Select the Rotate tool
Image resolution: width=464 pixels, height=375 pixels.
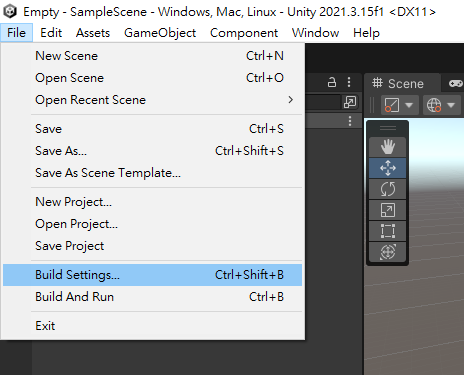[x=387, y=189]
